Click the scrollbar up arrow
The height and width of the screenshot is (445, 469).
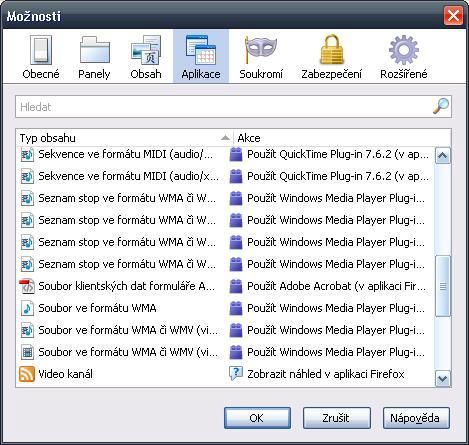[x=443, y=155]
